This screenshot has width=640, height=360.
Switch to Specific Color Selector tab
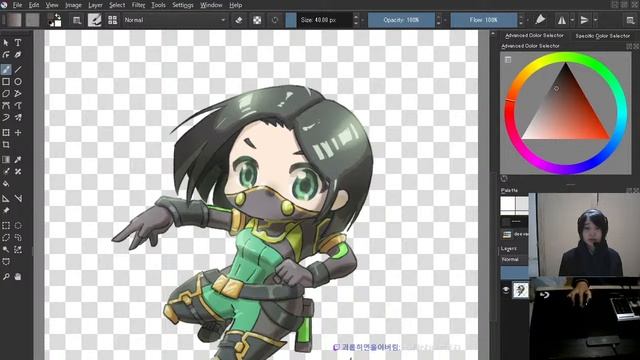[602, 36]
